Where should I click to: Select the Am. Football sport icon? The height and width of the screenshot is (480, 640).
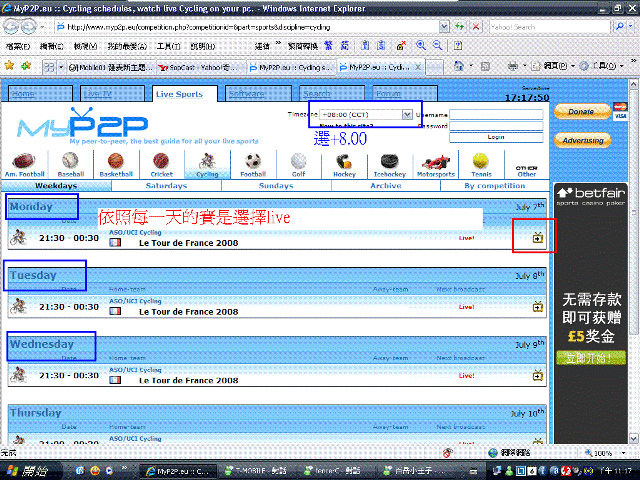click(24, 165)
